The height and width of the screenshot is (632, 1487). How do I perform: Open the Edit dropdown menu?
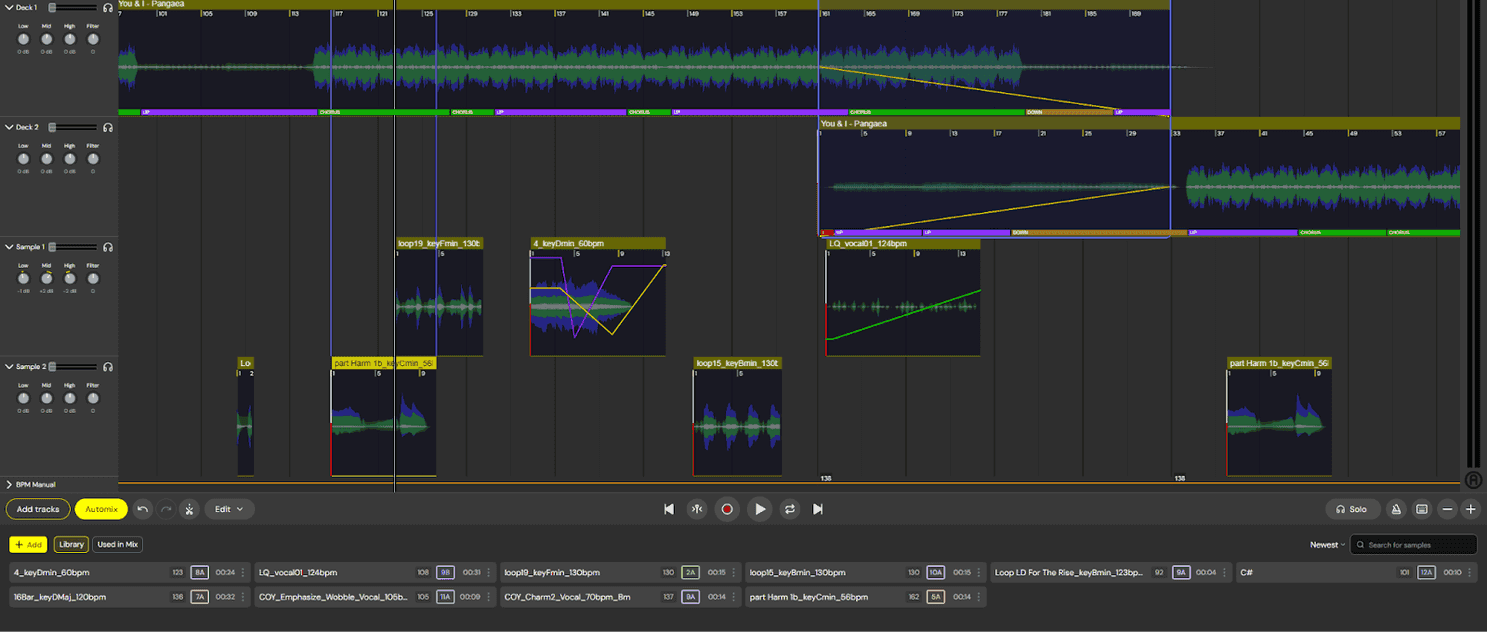click(229, 509)
